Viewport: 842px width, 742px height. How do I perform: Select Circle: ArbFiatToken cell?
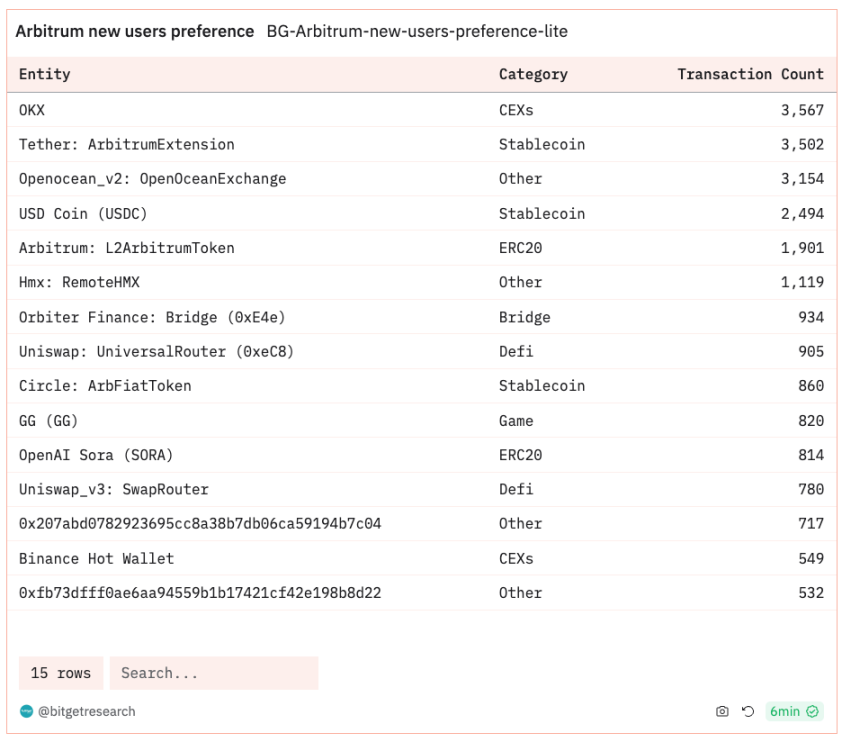(x=105, y=386)
